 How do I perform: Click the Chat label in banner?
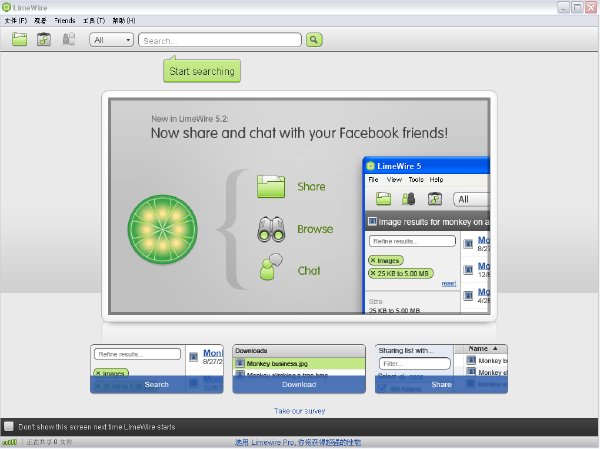309,271
